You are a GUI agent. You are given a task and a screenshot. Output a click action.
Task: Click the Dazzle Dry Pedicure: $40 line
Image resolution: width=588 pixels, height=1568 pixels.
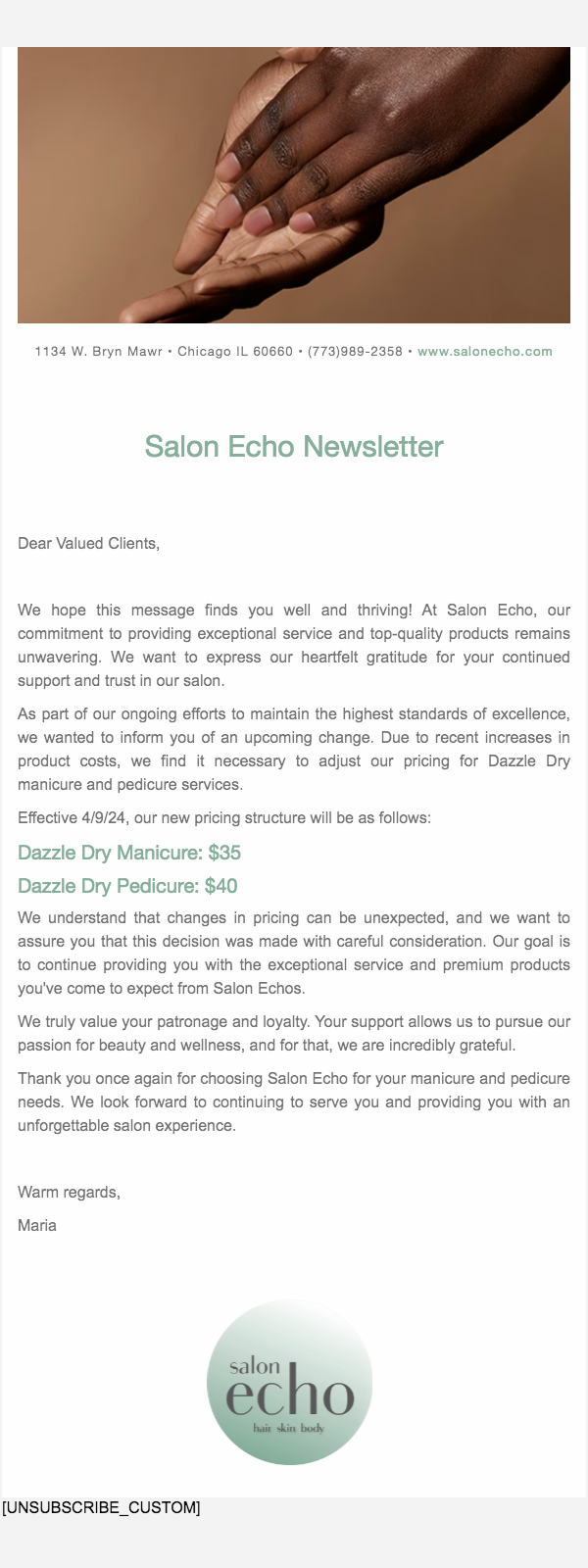pos(127,886)
